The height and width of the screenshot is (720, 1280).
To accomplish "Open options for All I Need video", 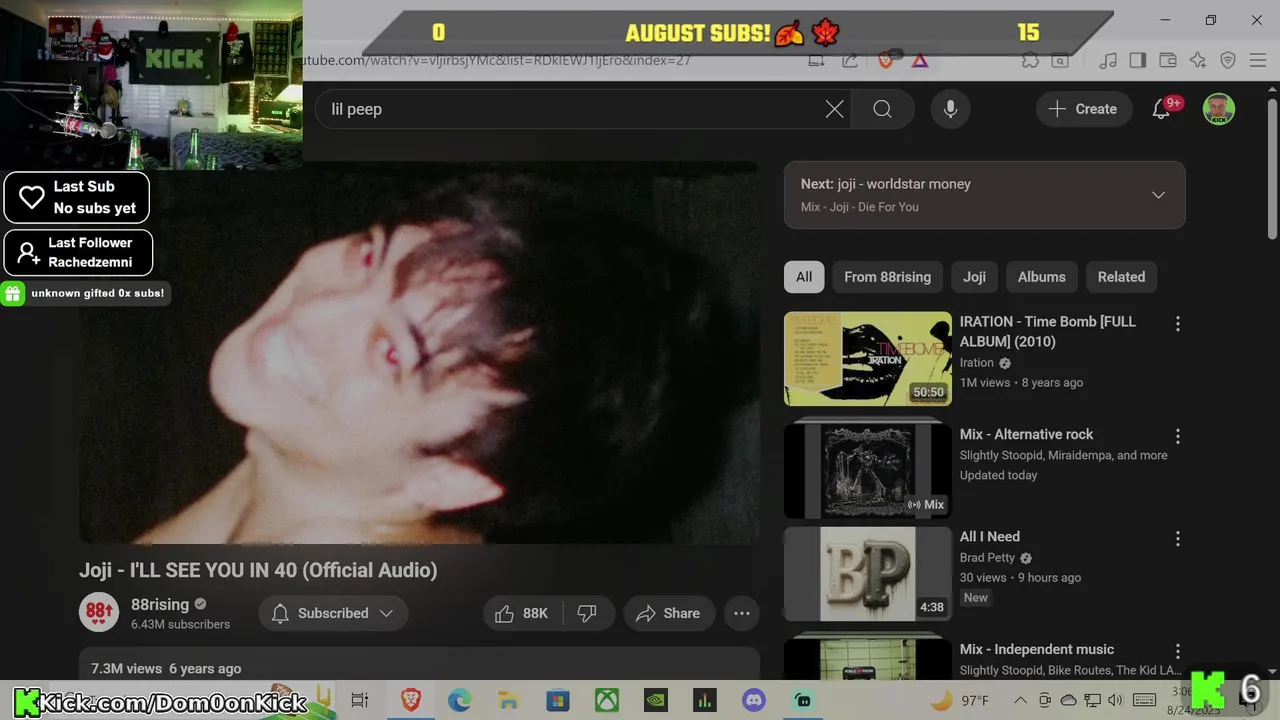I will tap(1177, 539).
